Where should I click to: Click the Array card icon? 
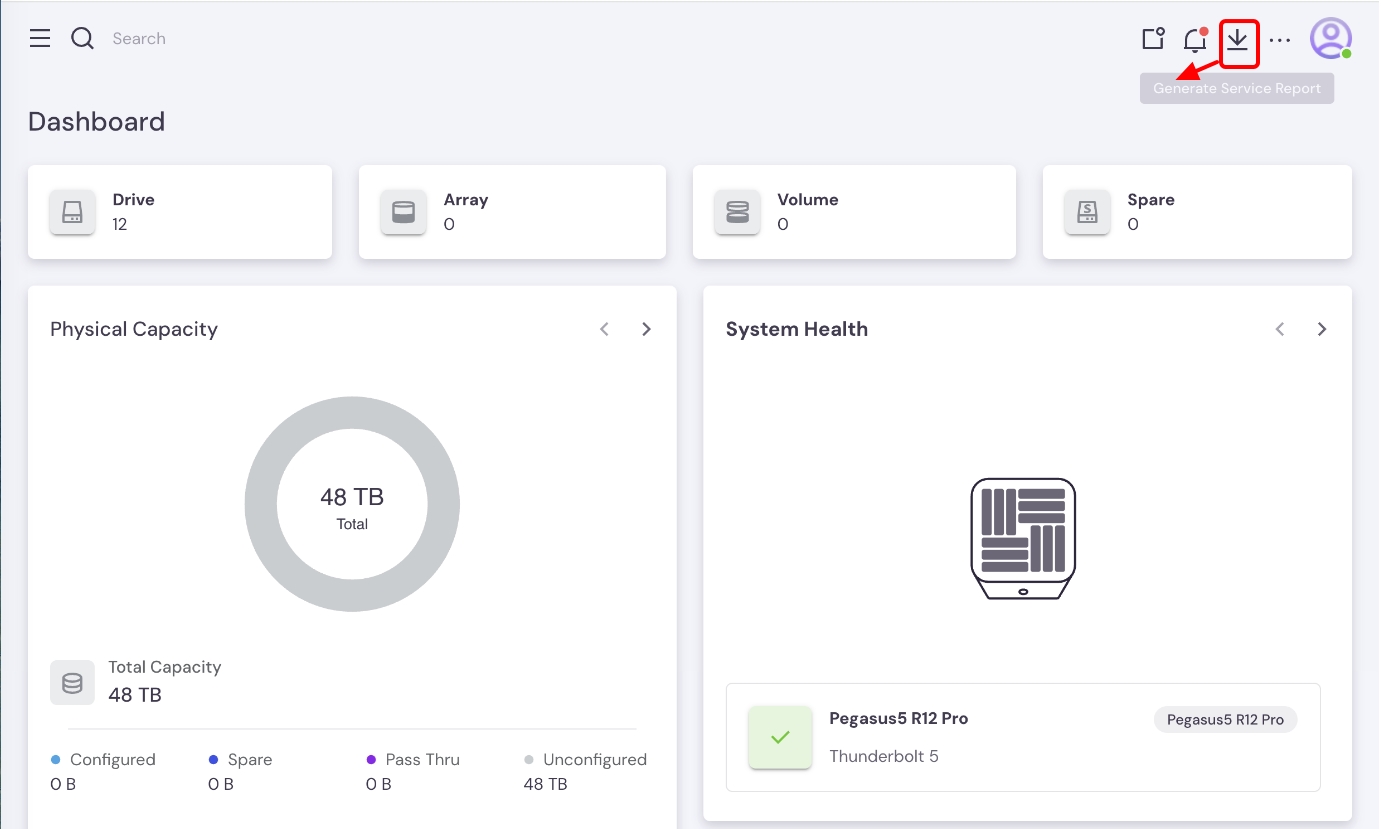(403, 212)
